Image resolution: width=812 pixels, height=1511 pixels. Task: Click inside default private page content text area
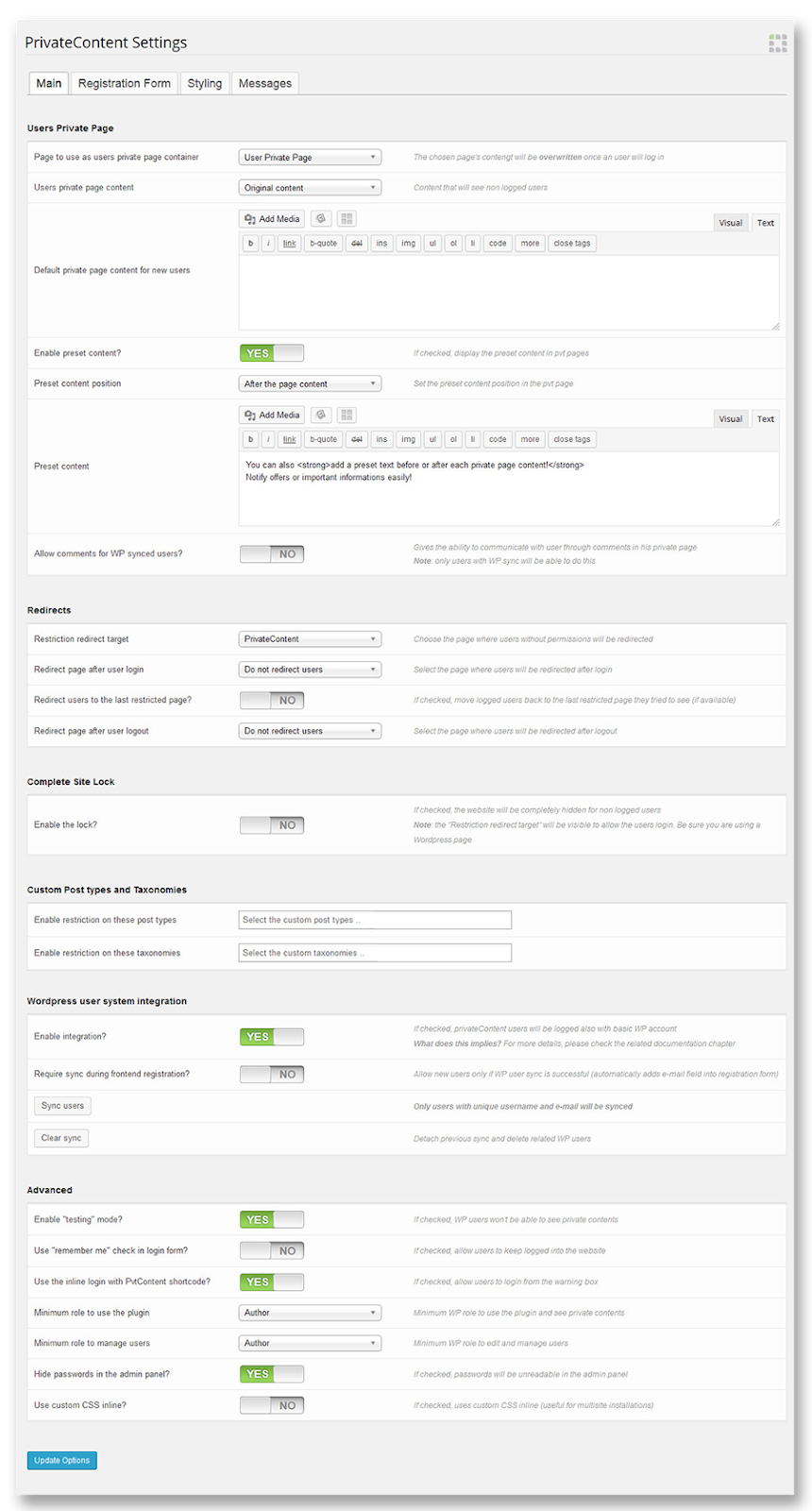(509, 292)
